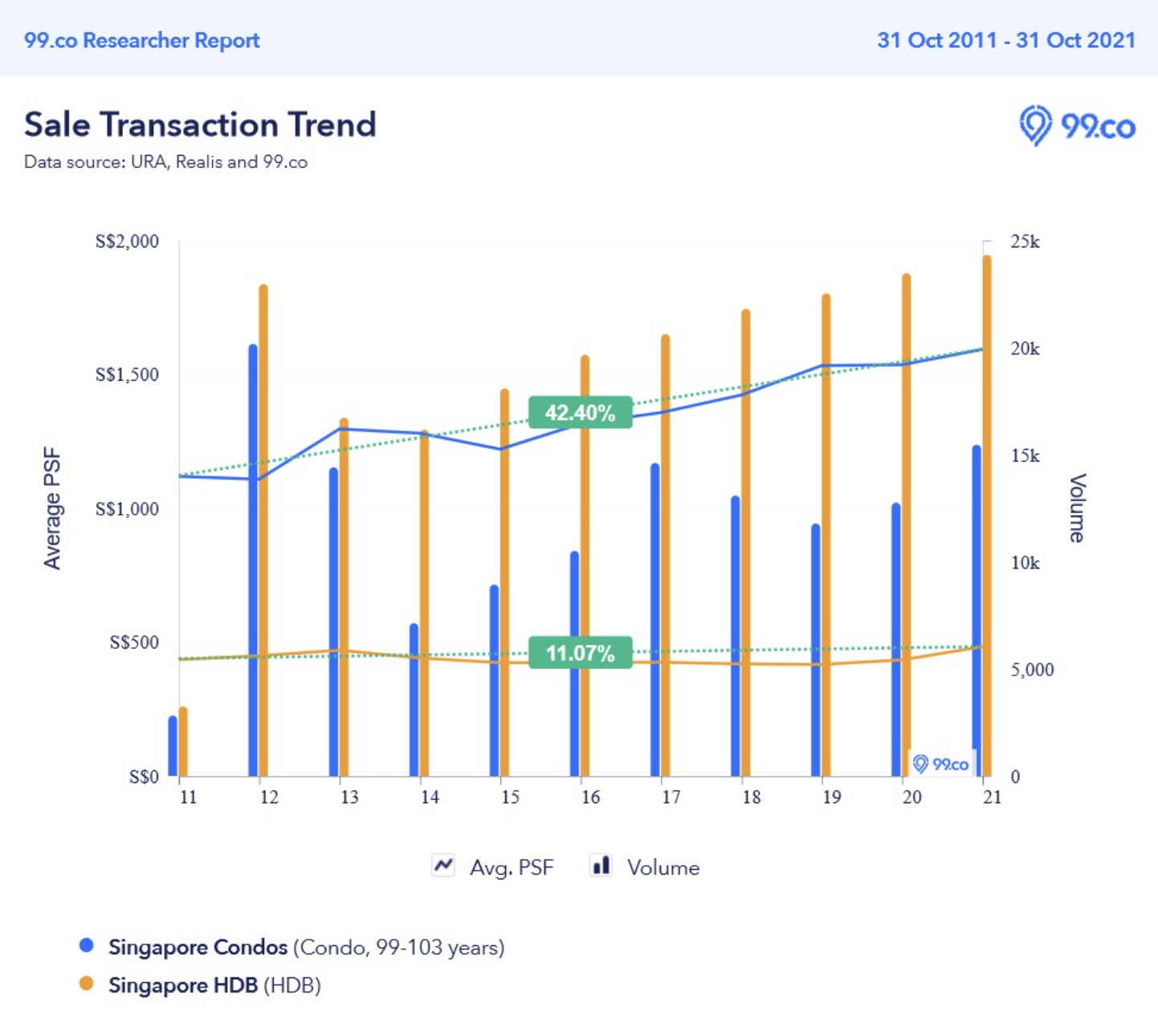Click the blue condo volume bar for year 12

pyautogui.click(x=253, y=562)
